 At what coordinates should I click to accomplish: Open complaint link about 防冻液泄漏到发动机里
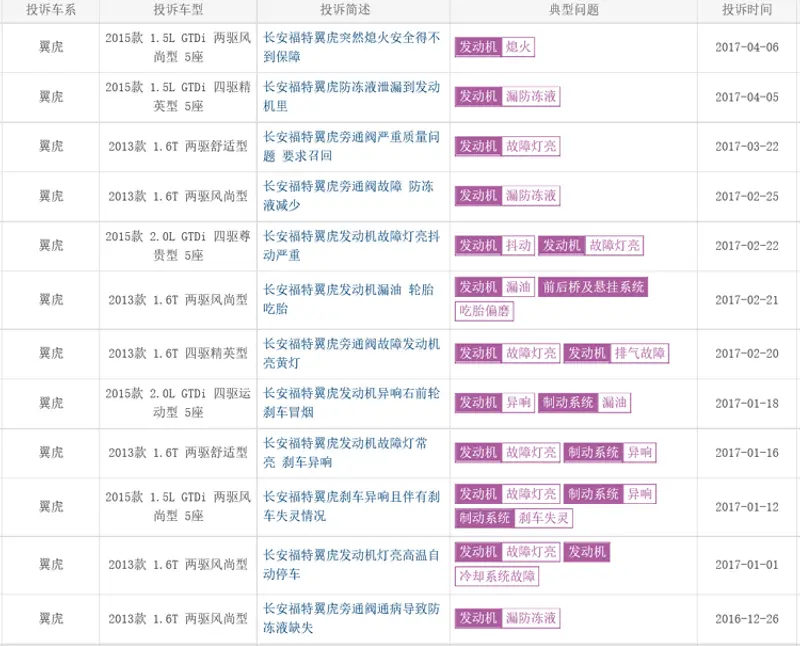[352, 96]
